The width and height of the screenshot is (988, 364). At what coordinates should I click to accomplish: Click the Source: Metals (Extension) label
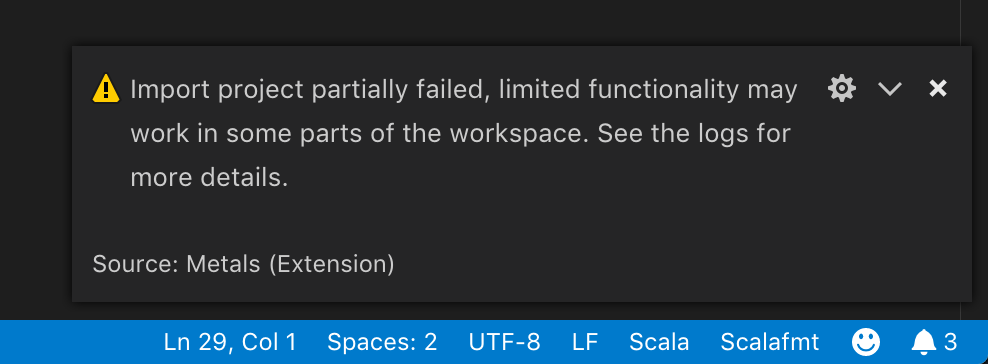[x=243, y=264]
